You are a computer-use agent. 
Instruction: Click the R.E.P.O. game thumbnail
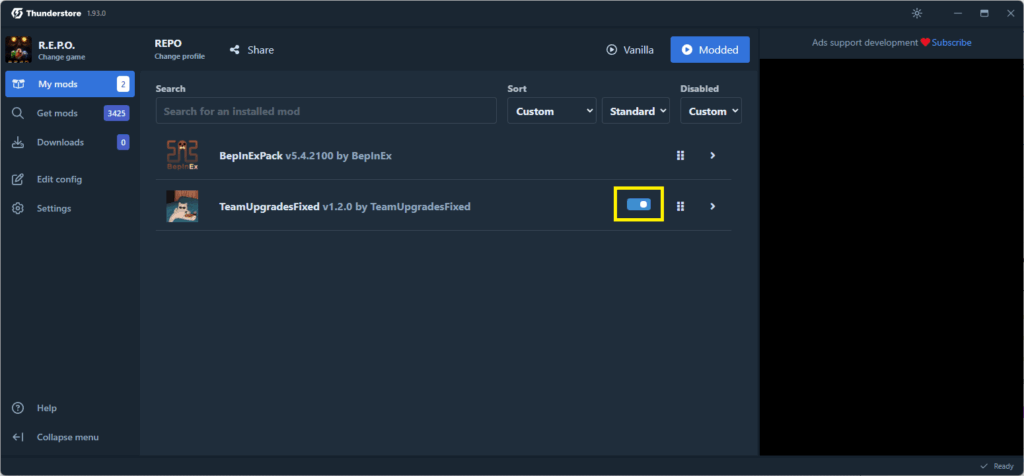pyautogui.click(x=18, y=50)
